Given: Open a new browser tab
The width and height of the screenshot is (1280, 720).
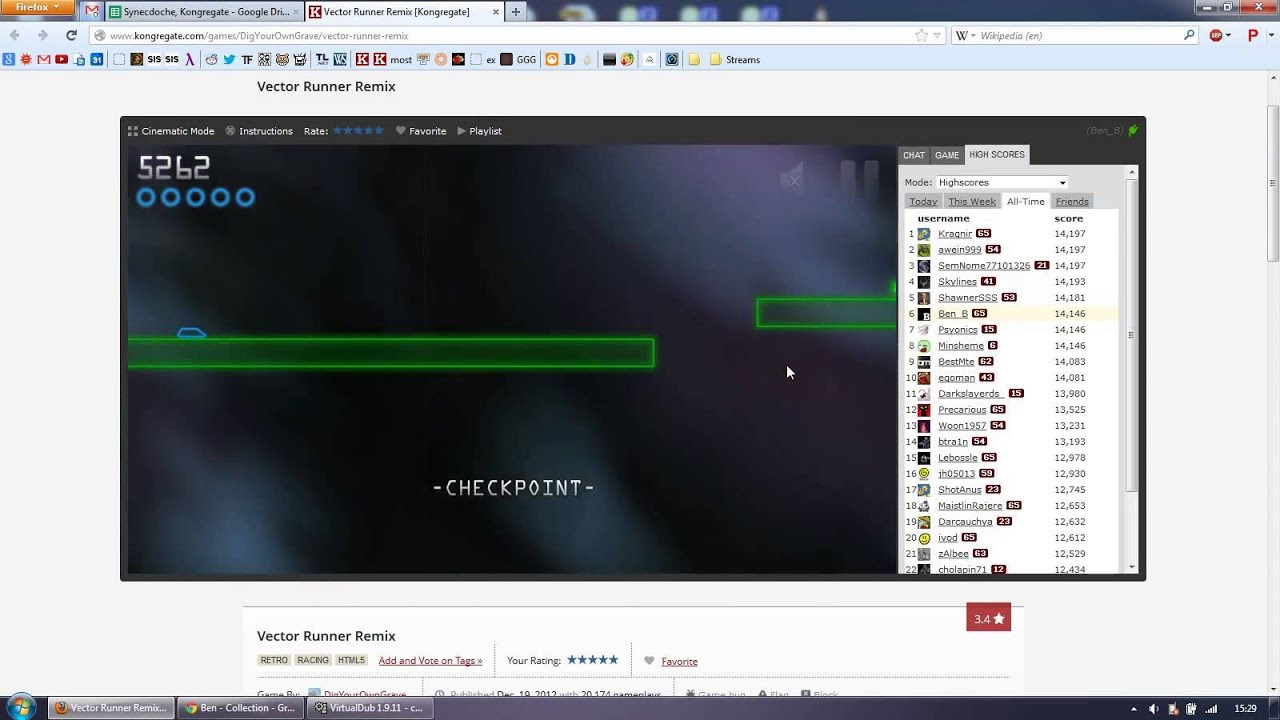Looking at the screenshot, I should point(516,12).
